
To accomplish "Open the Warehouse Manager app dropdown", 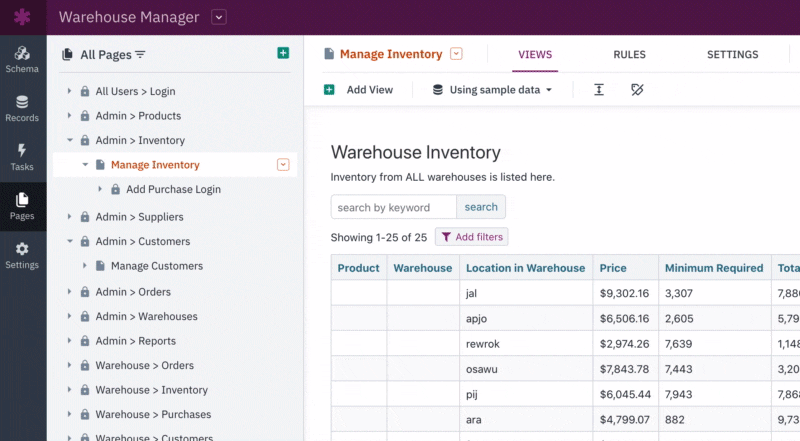I will 219,17.
